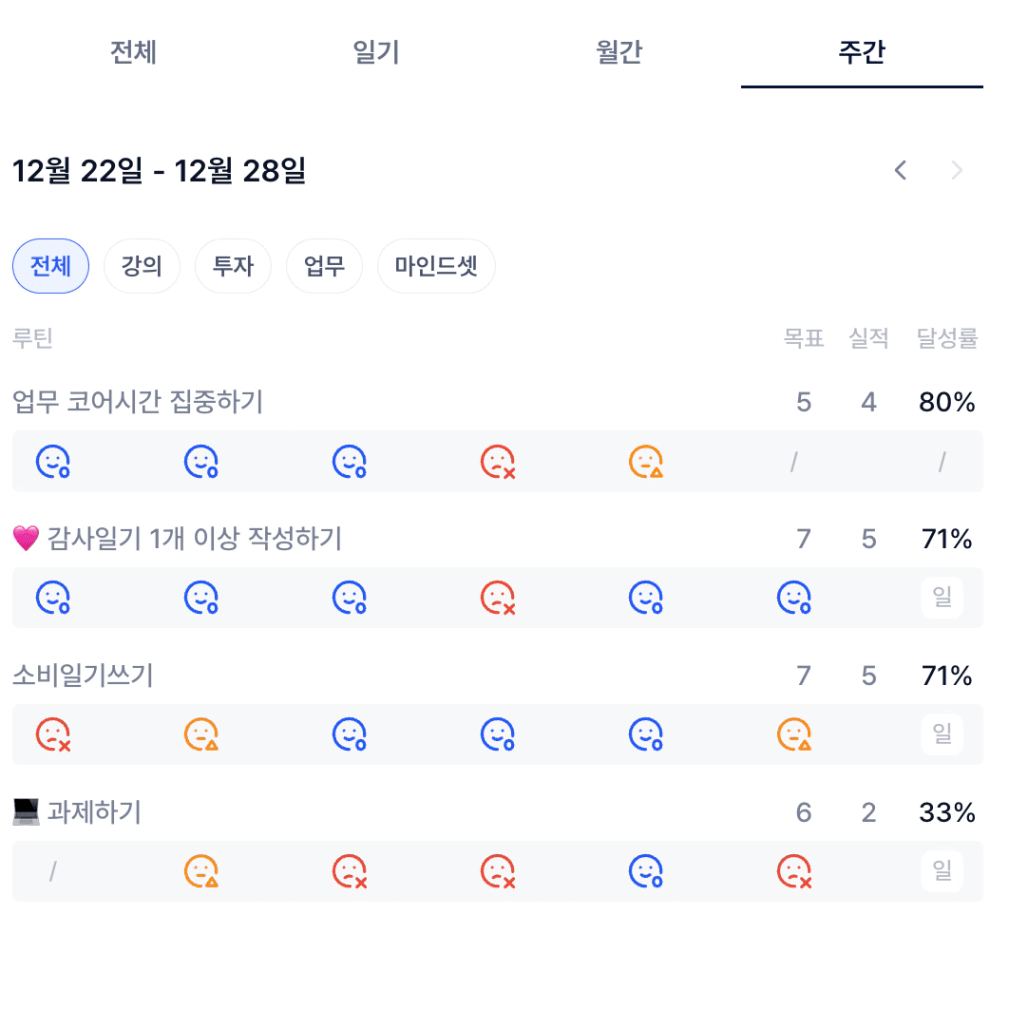Click 일 badge in 감사일기 row
This screenshot has height=1009, width=1009.
coord(942,598)
